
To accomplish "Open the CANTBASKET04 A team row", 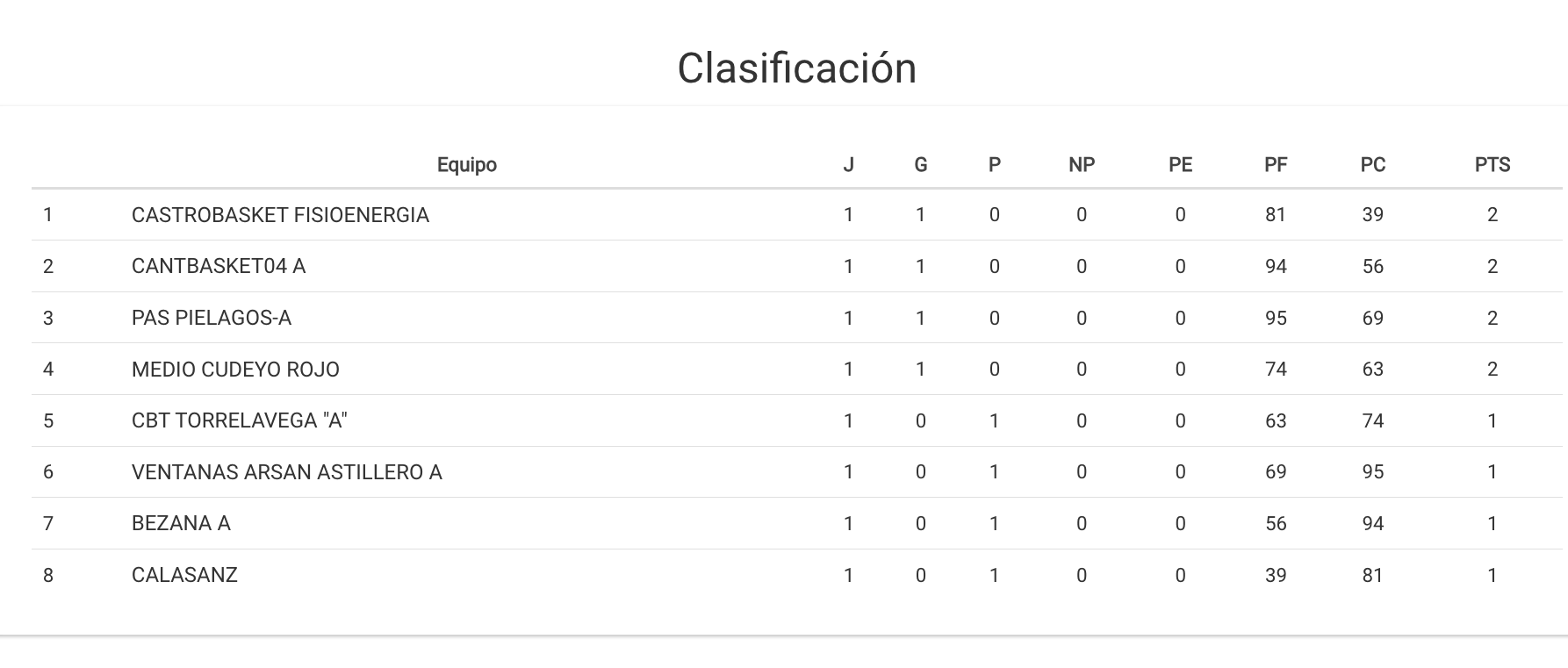I will click(797, 266).
